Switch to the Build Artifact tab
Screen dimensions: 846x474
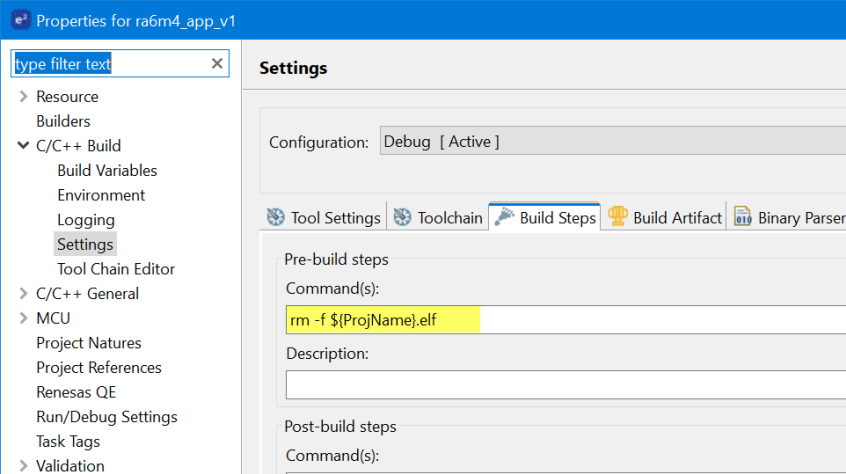[x=677, y=218]
